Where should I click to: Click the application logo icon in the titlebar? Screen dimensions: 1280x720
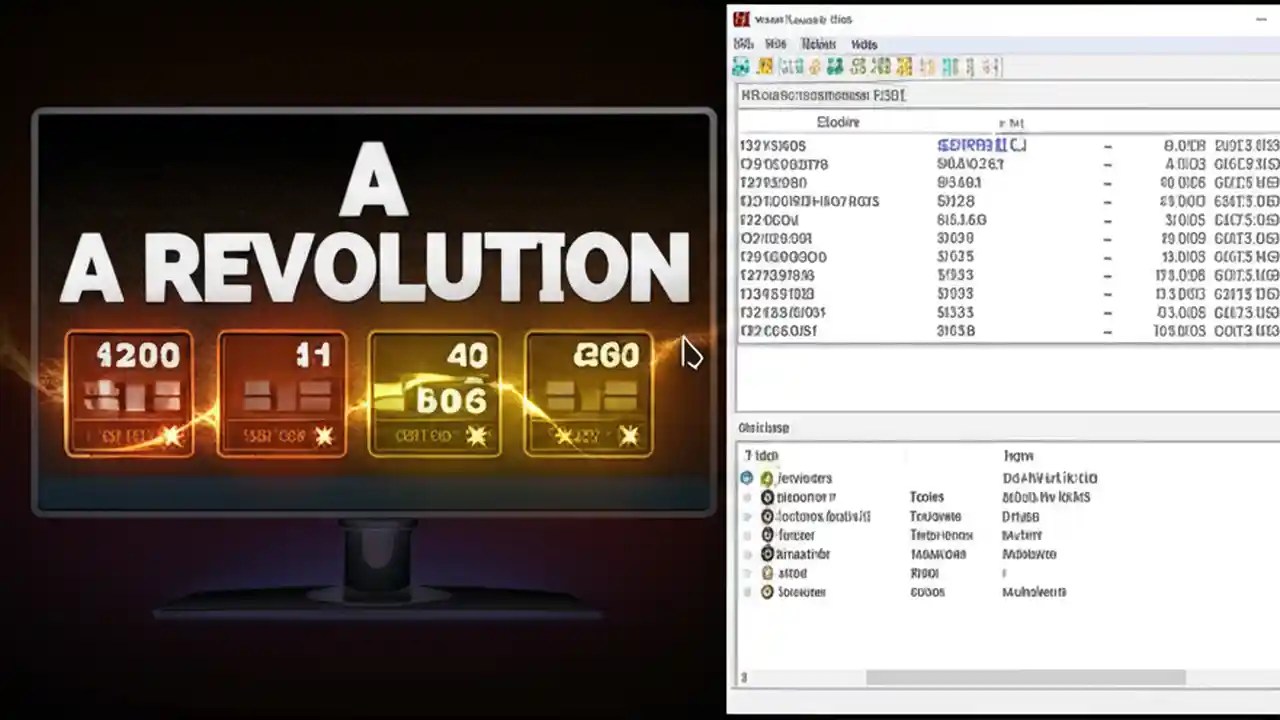pyautogui.click(x=741, y=19)
